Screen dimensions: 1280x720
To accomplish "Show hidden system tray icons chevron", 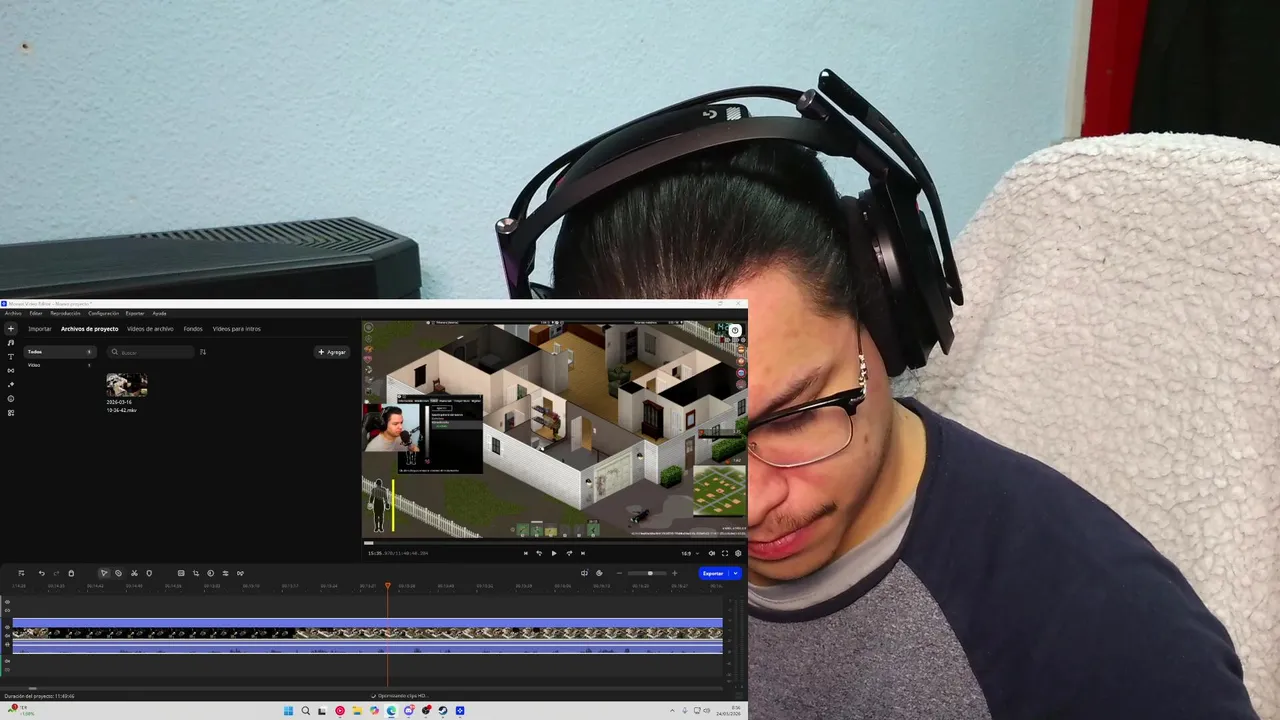I will [x=672, y=711].
